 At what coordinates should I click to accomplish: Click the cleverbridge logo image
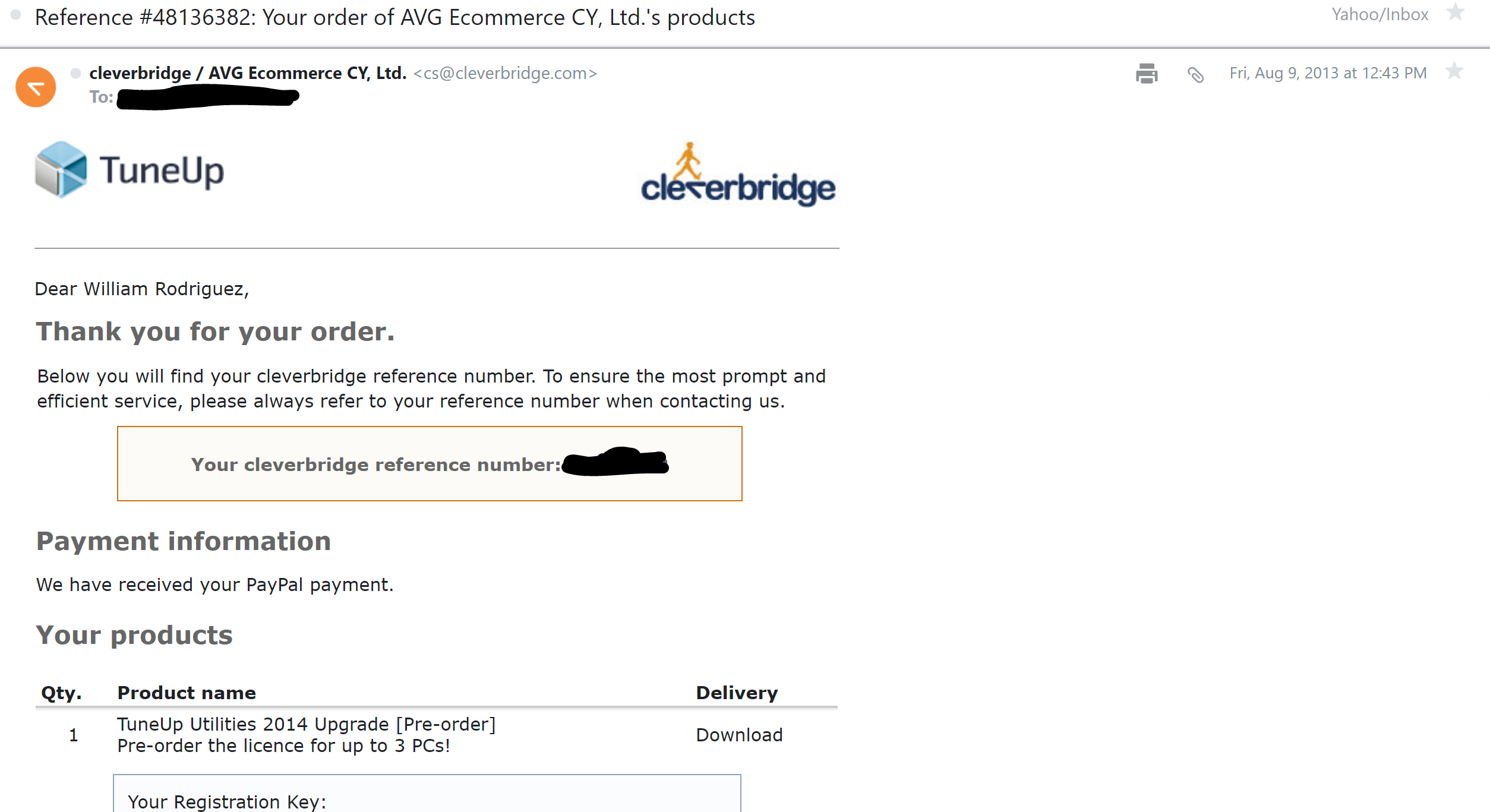[738, 175]
